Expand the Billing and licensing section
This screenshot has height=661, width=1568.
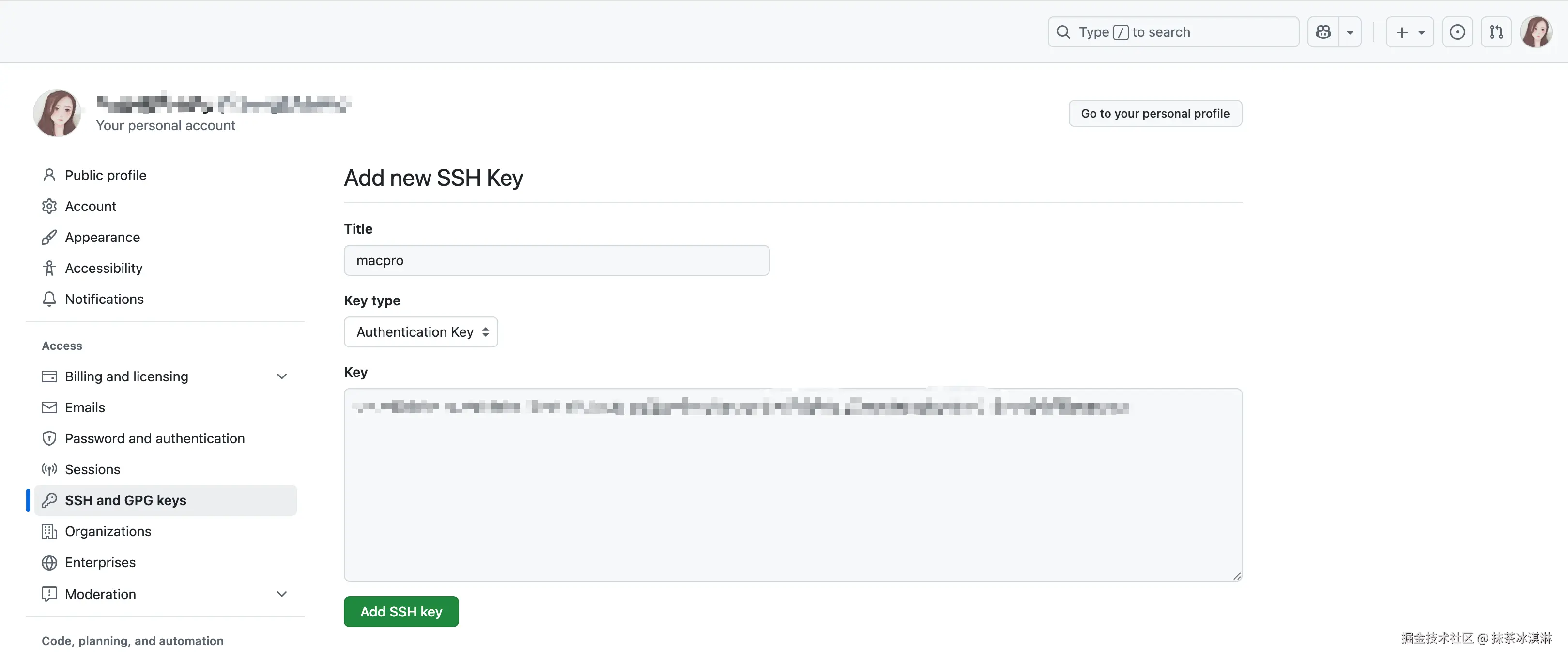pyautogui.click(x=282, y=376)
